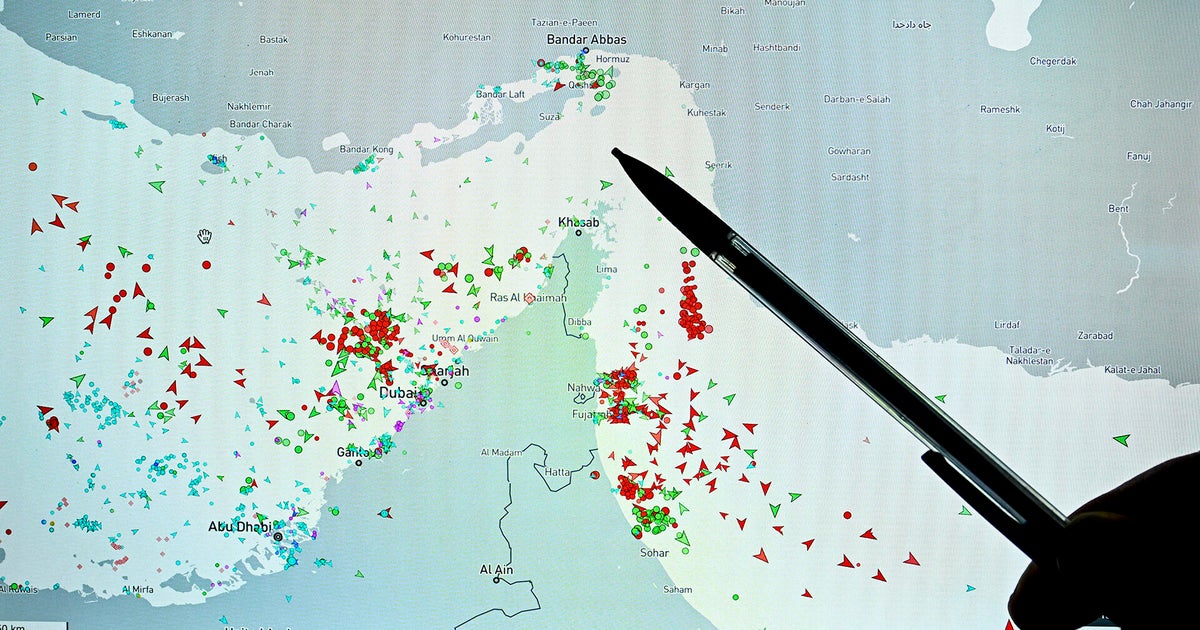Click the Sohar place label
This screenshot has width=1200, height=630.
coord(654,552)
